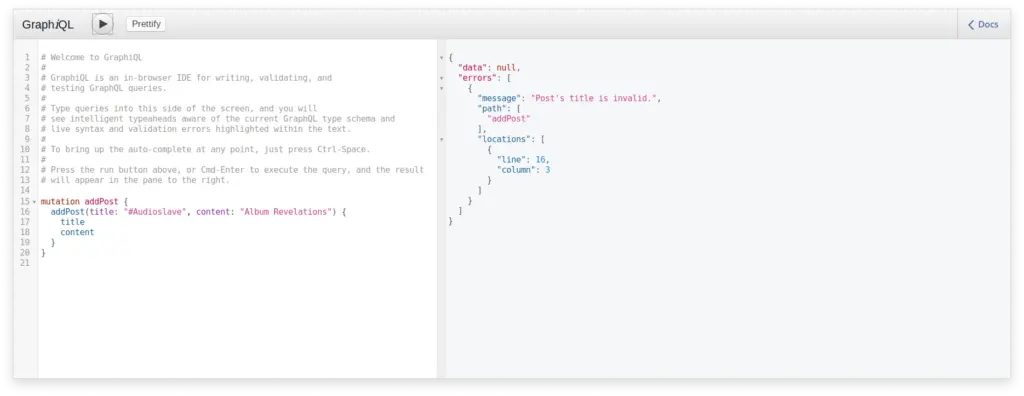This screenshot has height=396, width=1024.
Task: Click the Prettify button
Action: [146, 24]
